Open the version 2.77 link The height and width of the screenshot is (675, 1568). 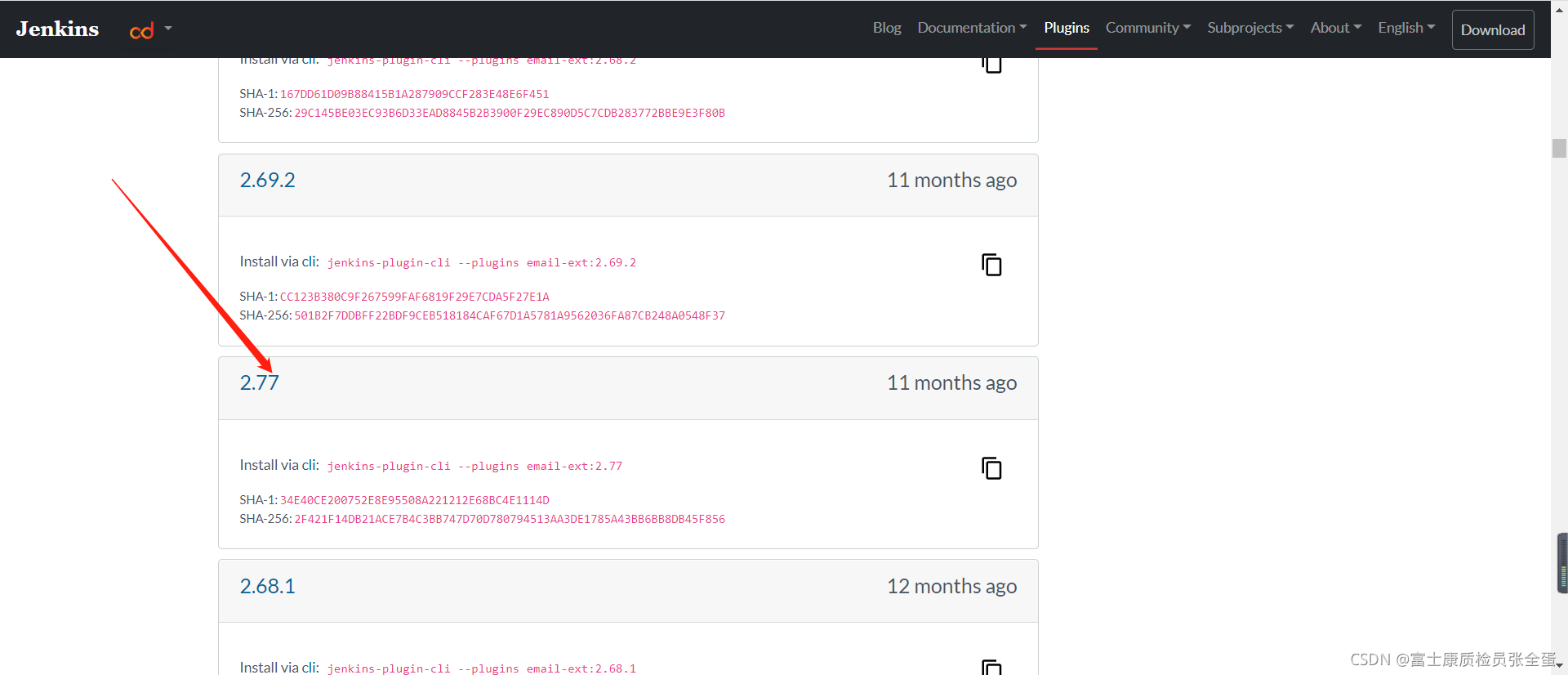[259, 382]
